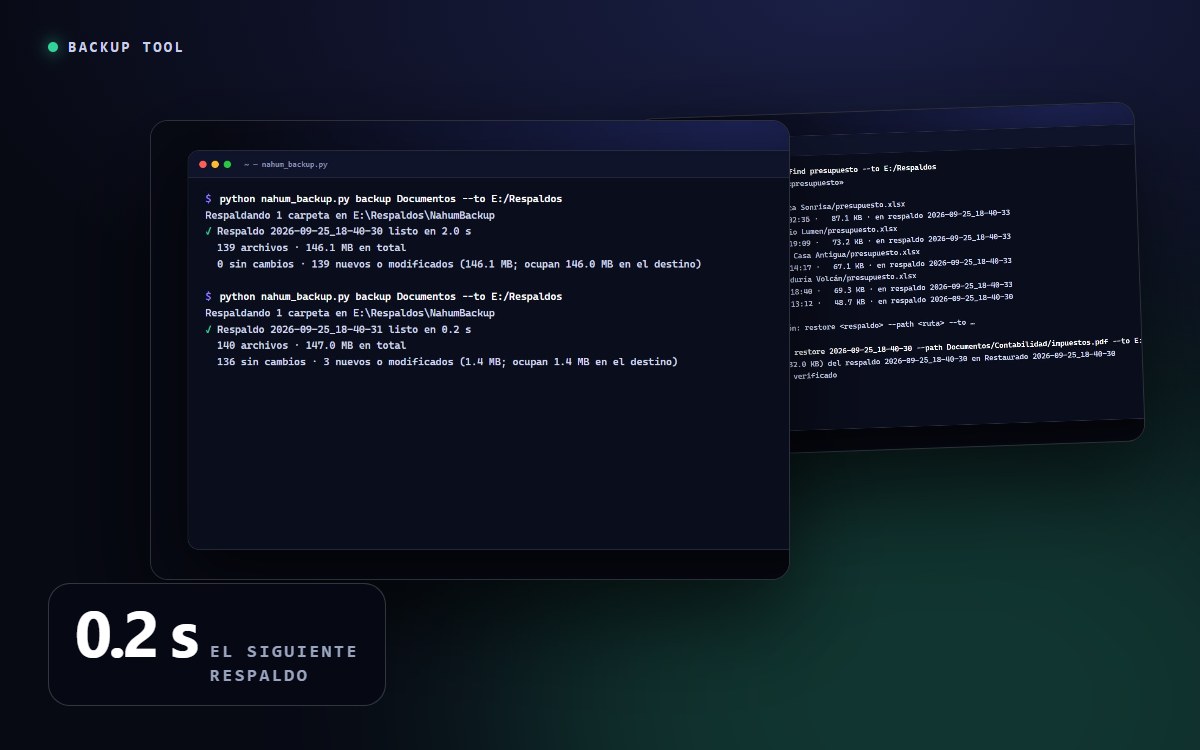
Task: Click the first $ prompt symbol in the terminal
Action: pyautogui.click(x=208, y=199)
